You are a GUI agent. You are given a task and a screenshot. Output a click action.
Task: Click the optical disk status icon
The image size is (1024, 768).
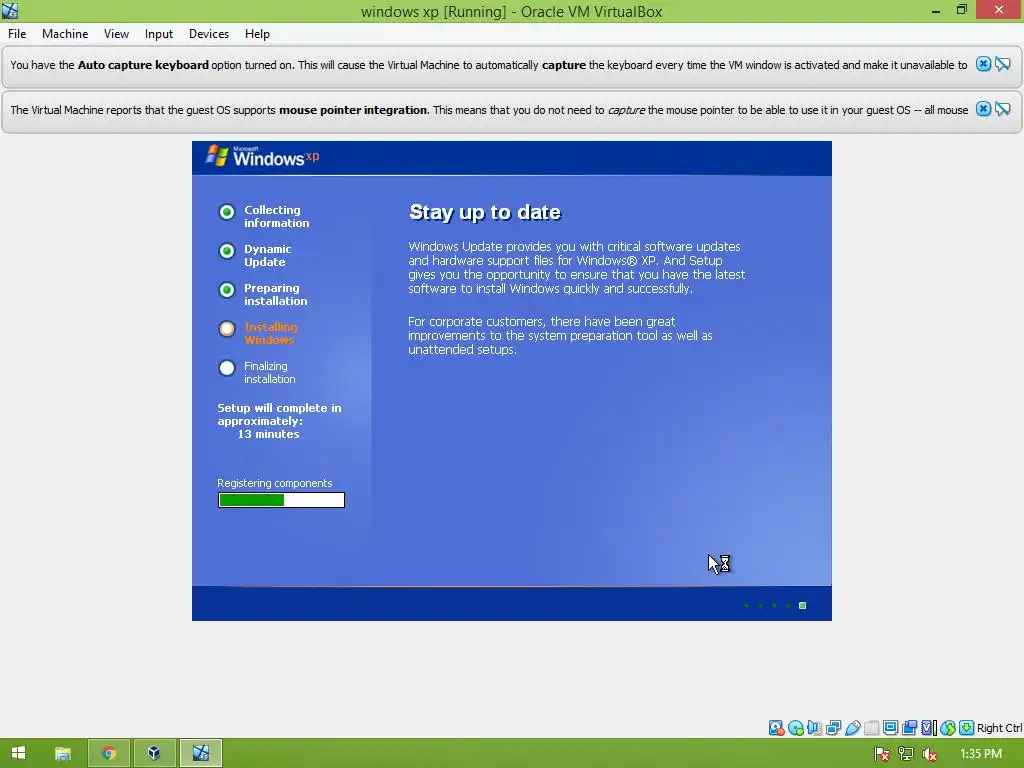coord(795,728)
